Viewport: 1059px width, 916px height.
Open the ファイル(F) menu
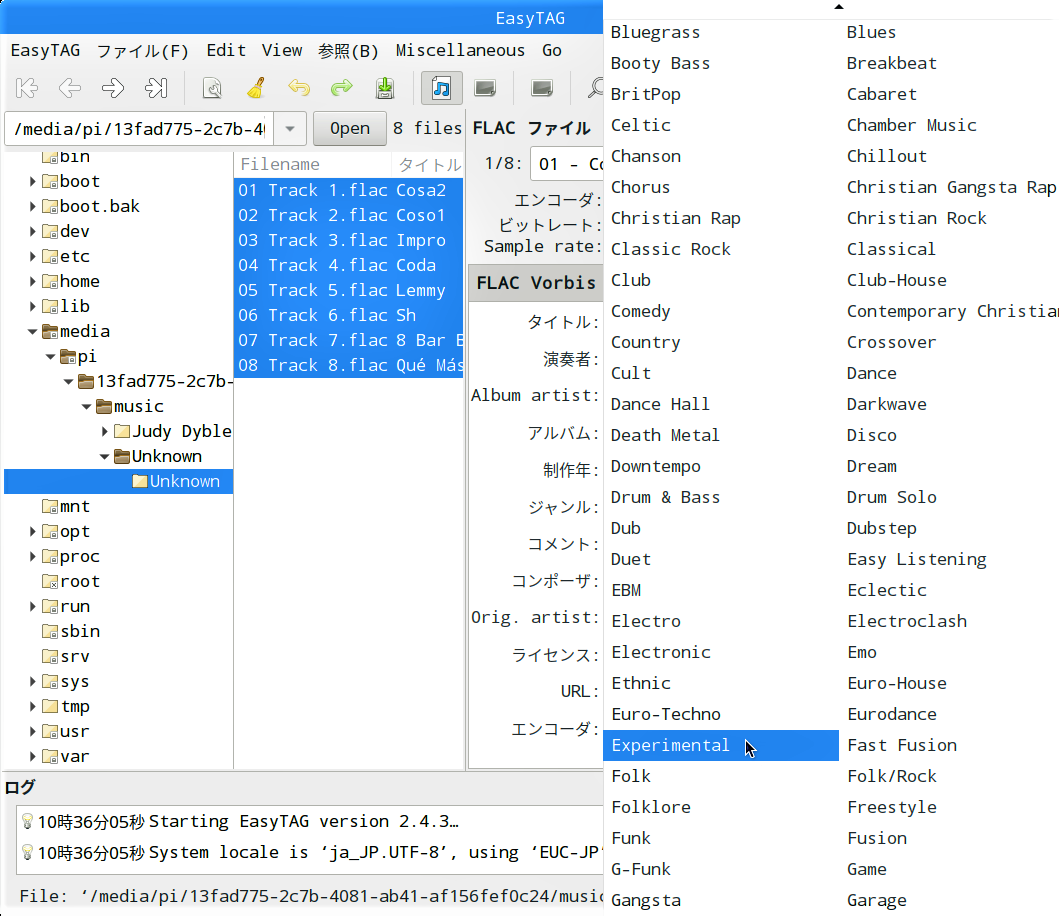coord(143,51)
